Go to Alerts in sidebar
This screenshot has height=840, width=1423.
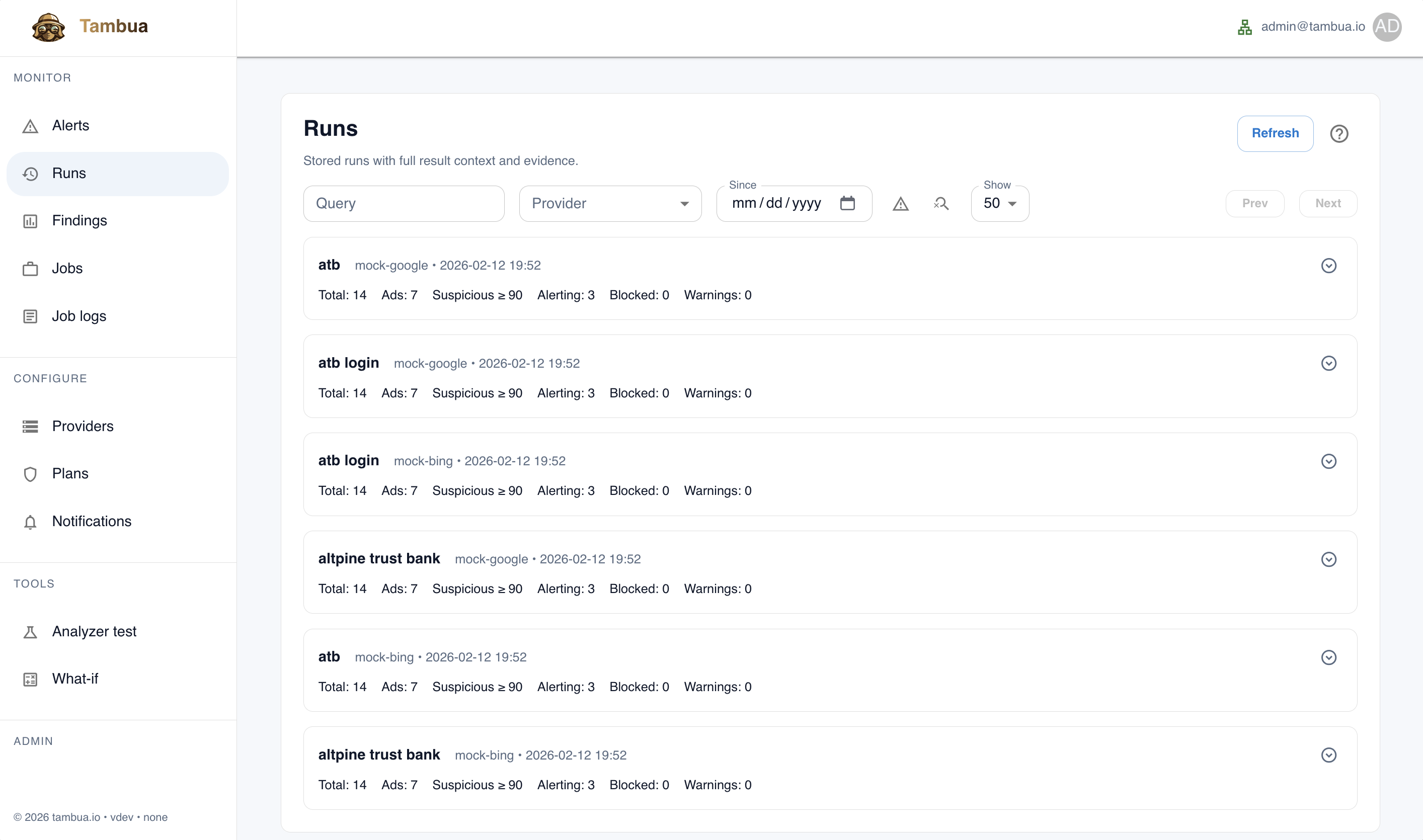click(70, 126)
